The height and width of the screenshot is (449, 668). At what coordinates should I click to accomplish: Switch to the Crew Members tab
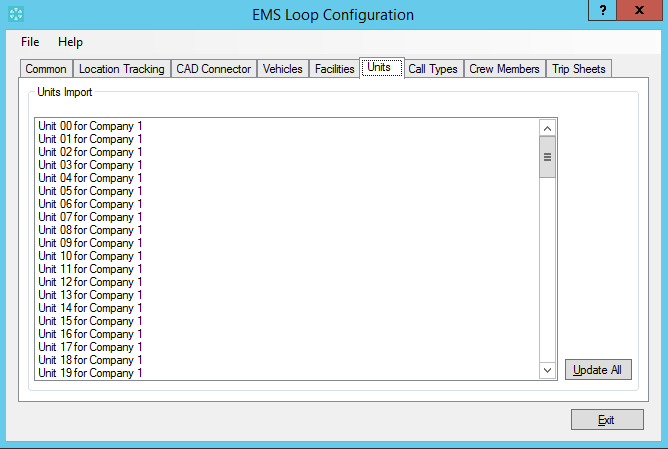(x=505, y=69)
